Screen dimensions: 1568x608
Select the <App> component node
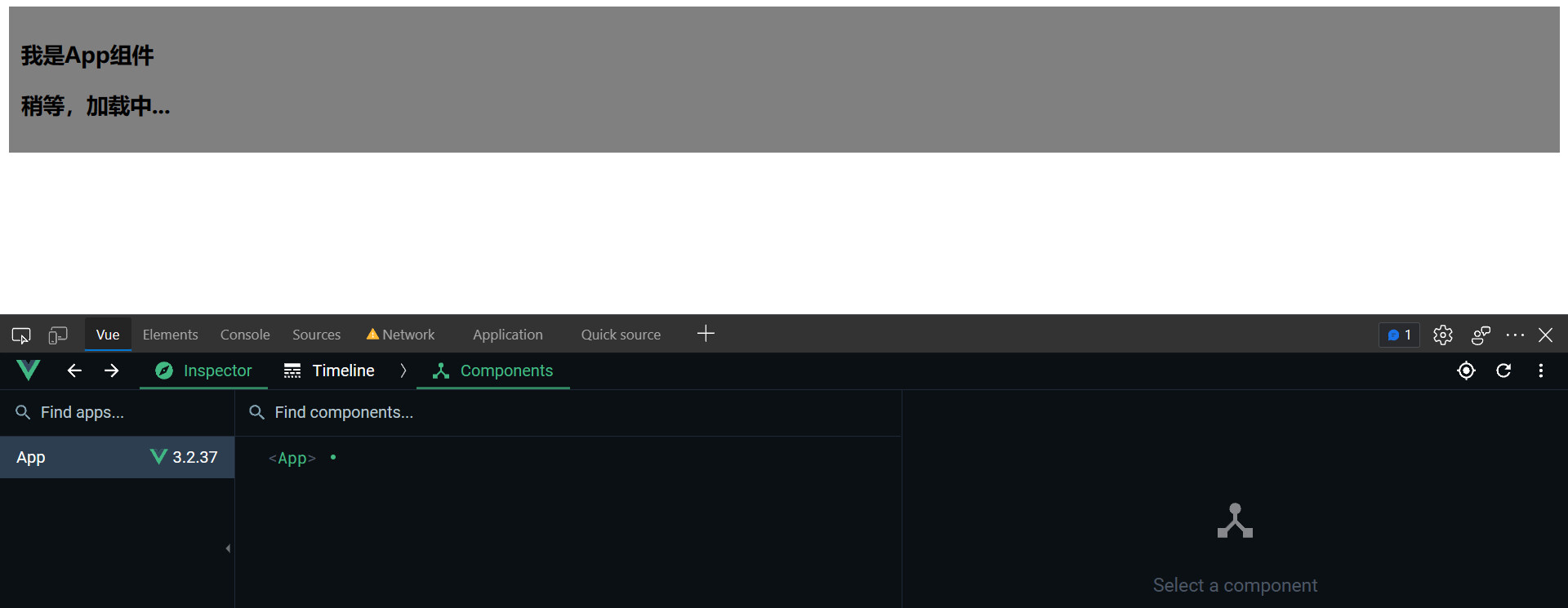click(x=292, y=458)
